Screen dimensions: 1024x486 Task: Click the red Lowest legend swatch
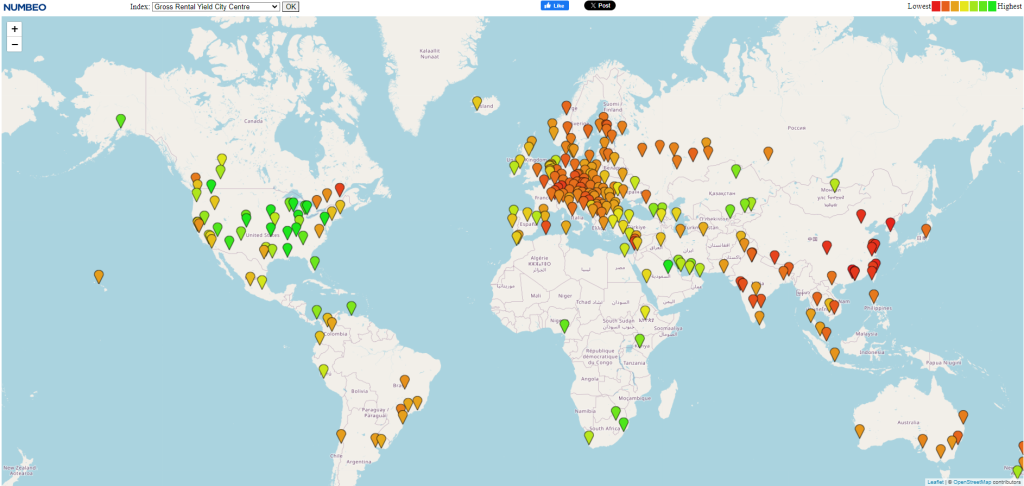coord(937,6)
